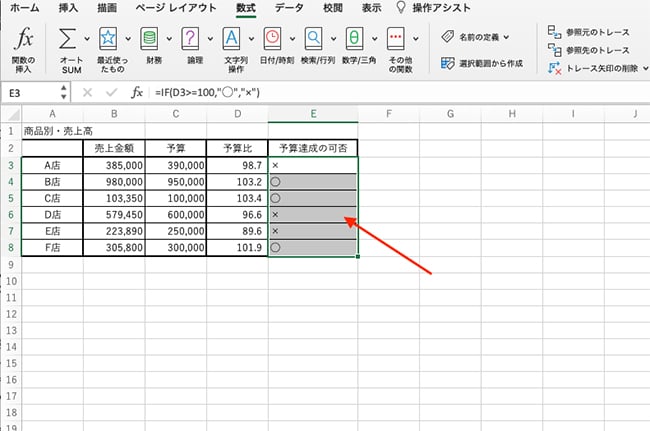
Task: Open the Recently Used functions star icon
Action: 108,39
